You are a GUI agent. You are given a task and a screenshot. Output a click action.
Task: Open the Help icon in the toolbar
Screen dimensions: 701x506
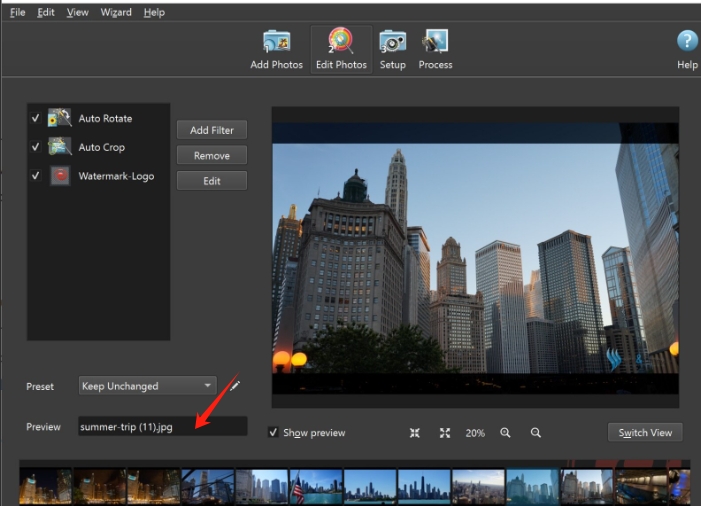click(x=687, y=50)
